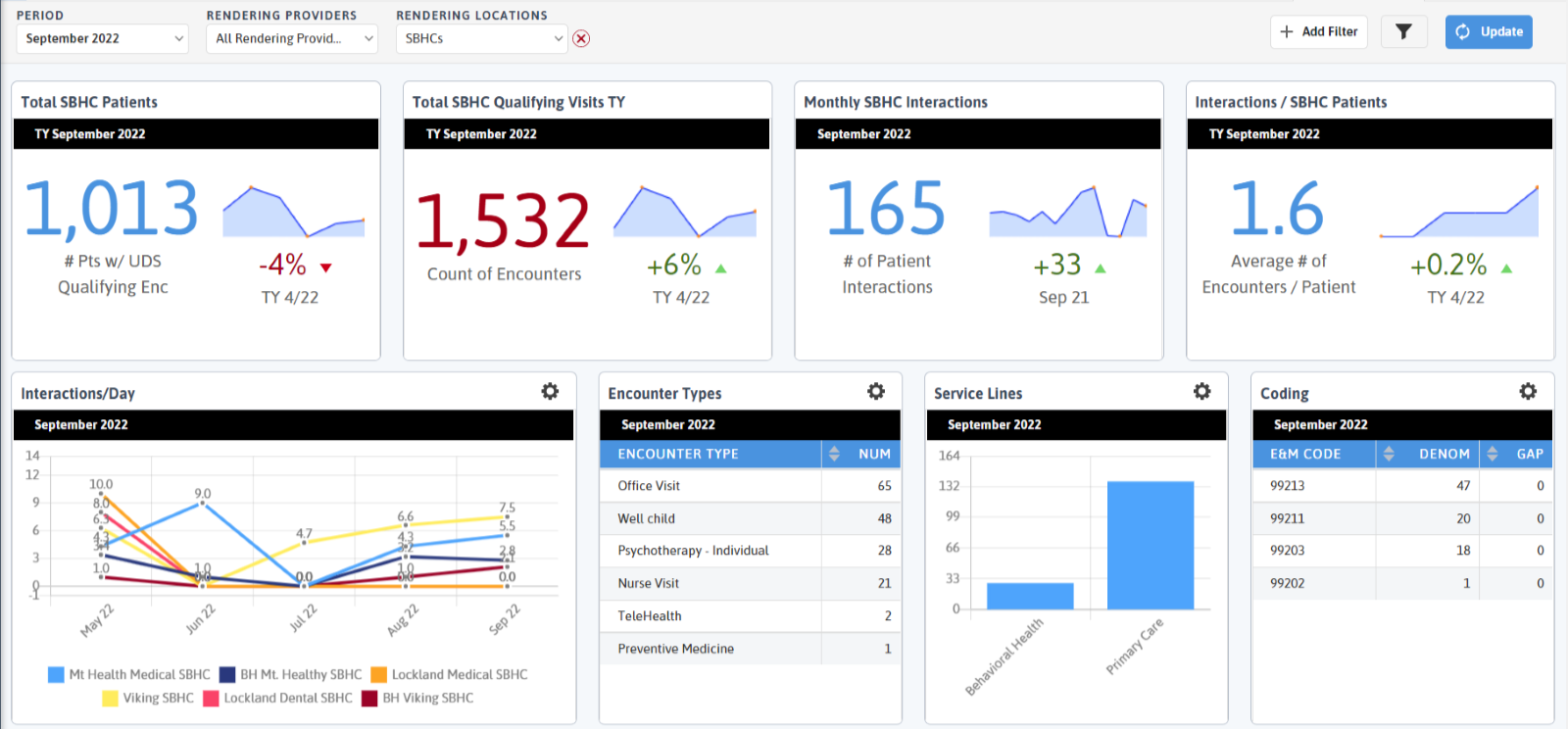1568x729 pixels.
Task: Open settings gear on Interactions/Day panel
Action: click(x=550, y=391)
